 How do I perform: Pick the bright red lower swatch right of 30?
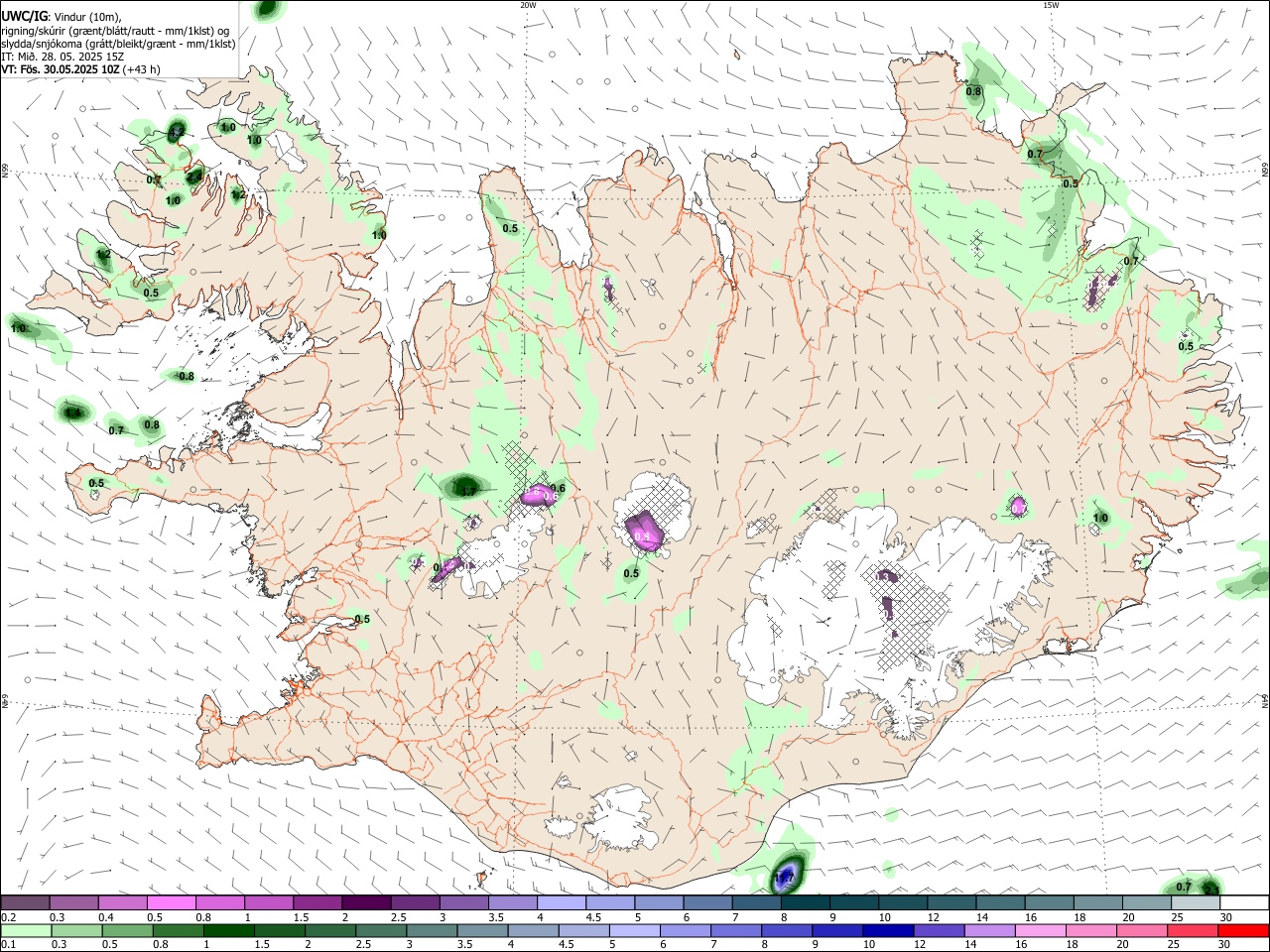click(1243, 931)
